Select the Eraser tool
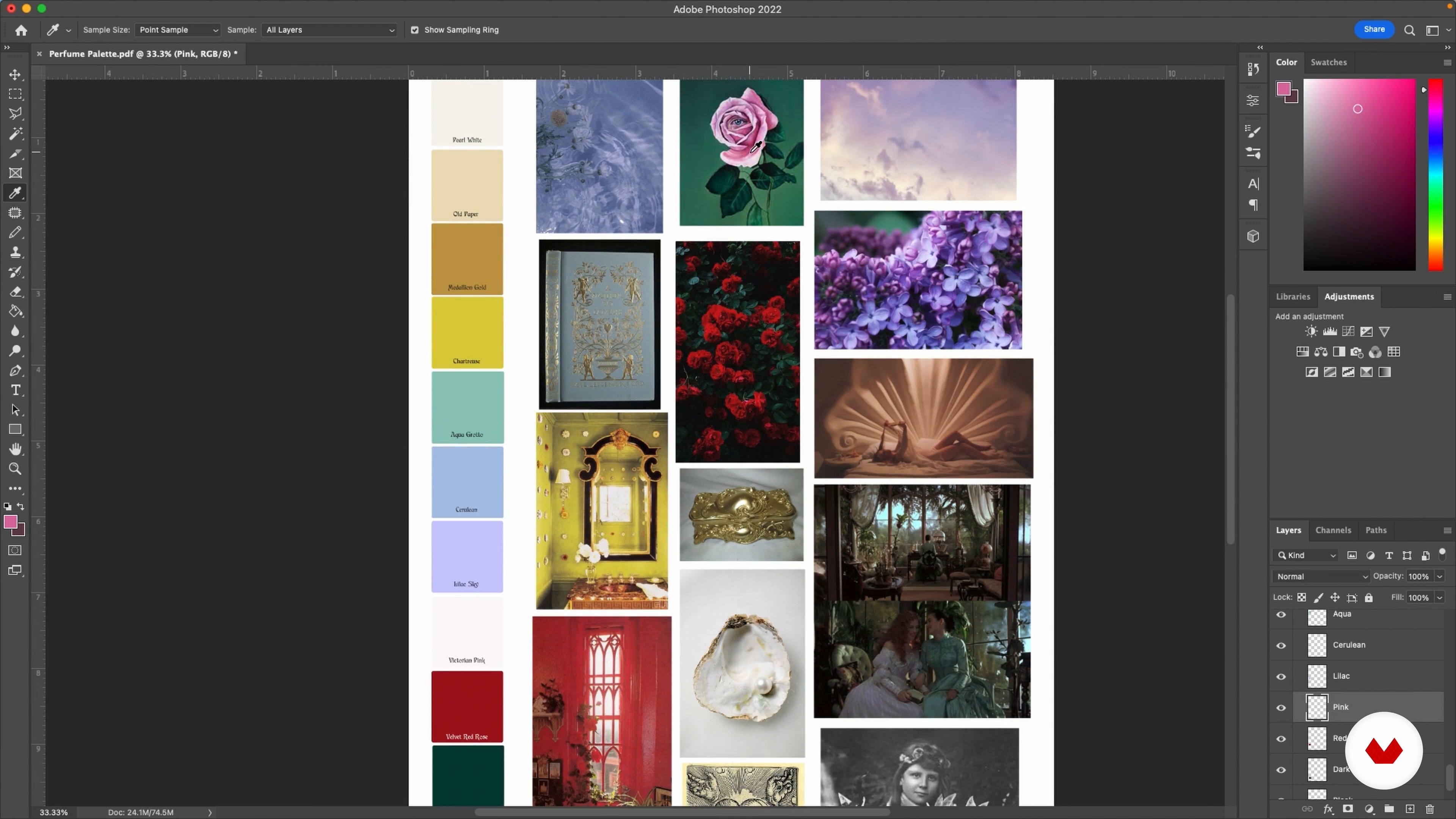Screen dimensions: 1456x819 click(15, 292)
